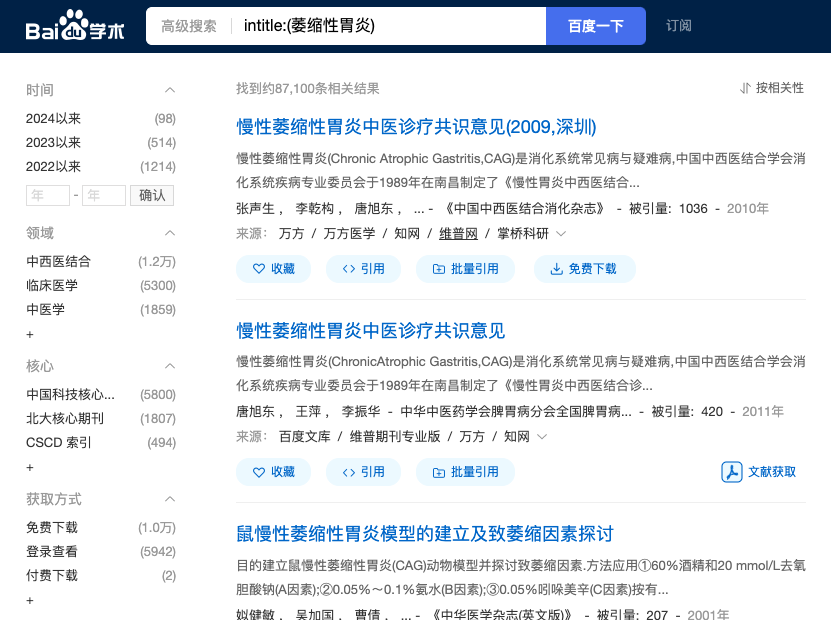Viewport: 831px width, 620px height.
Task: Collapse the 领域 filter section
Action: click(170, 233)
